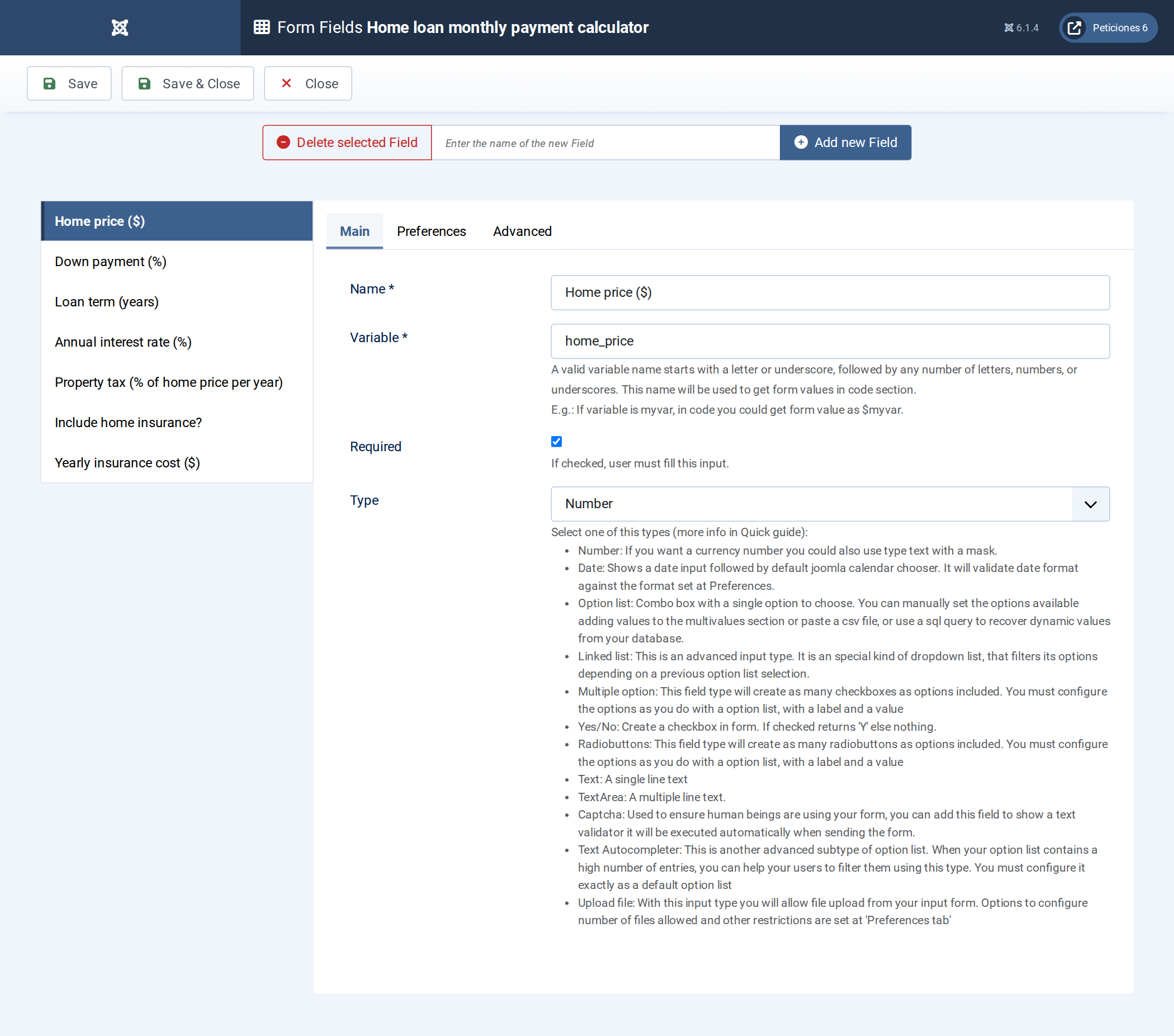The height and width of the screenshot is (1036, 1174).
Task: Click the Variable input with home_price
Action: tap(830, 341)
